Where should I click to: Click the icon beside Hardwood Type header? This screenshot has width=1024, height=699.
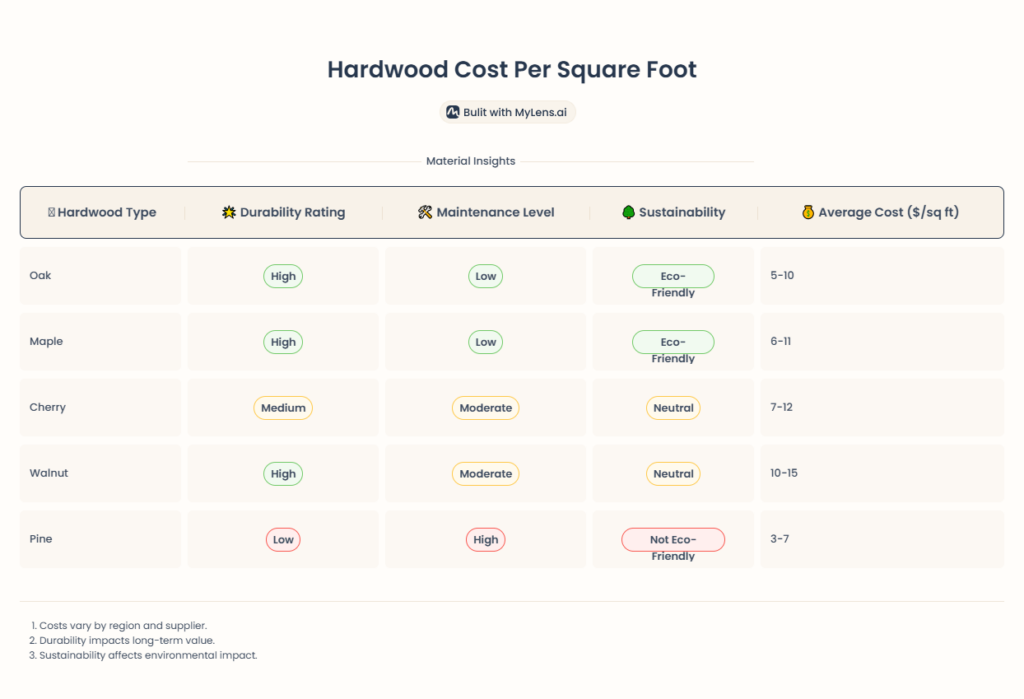pos(51,212)
